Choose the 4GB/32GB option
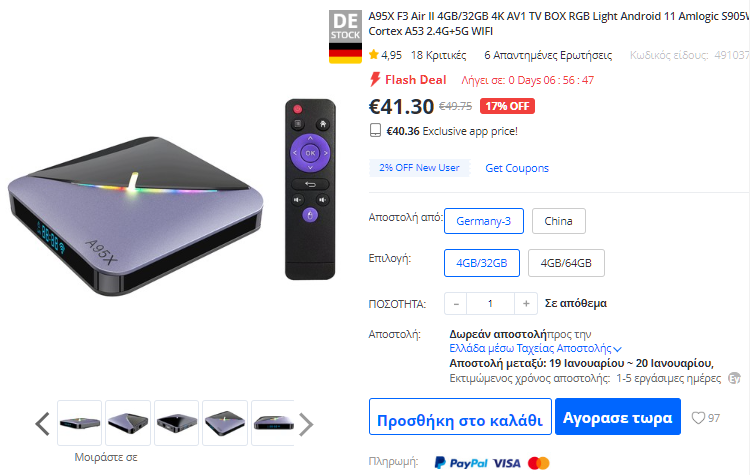This screenshot has width=750, height=475. tap(482, 263)
